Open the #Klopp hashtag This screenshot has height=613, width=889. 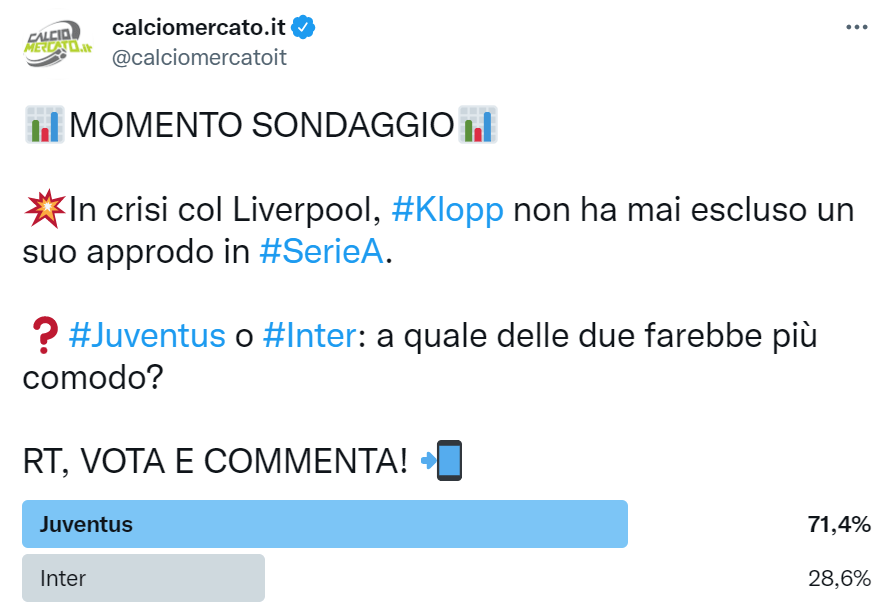447,211
